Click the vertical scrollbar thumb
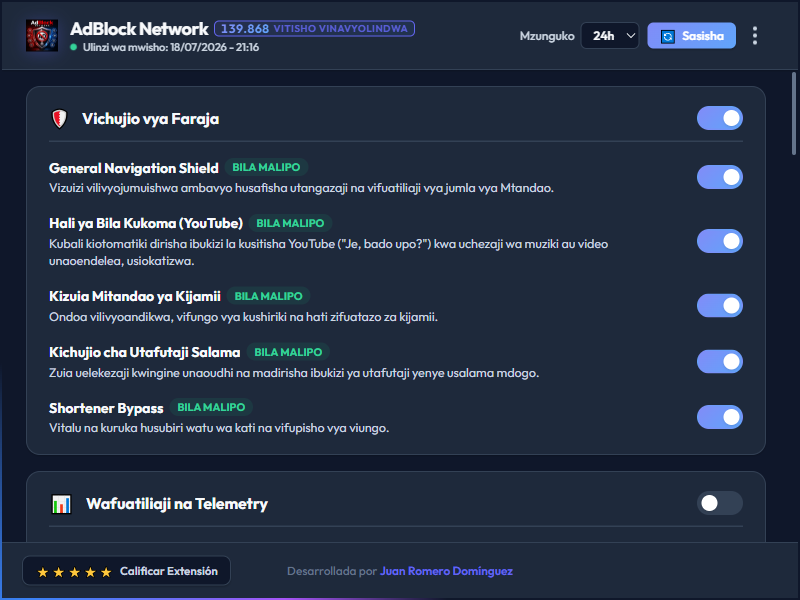The width and height of the screenshot is (800, 600). [794, 113]
